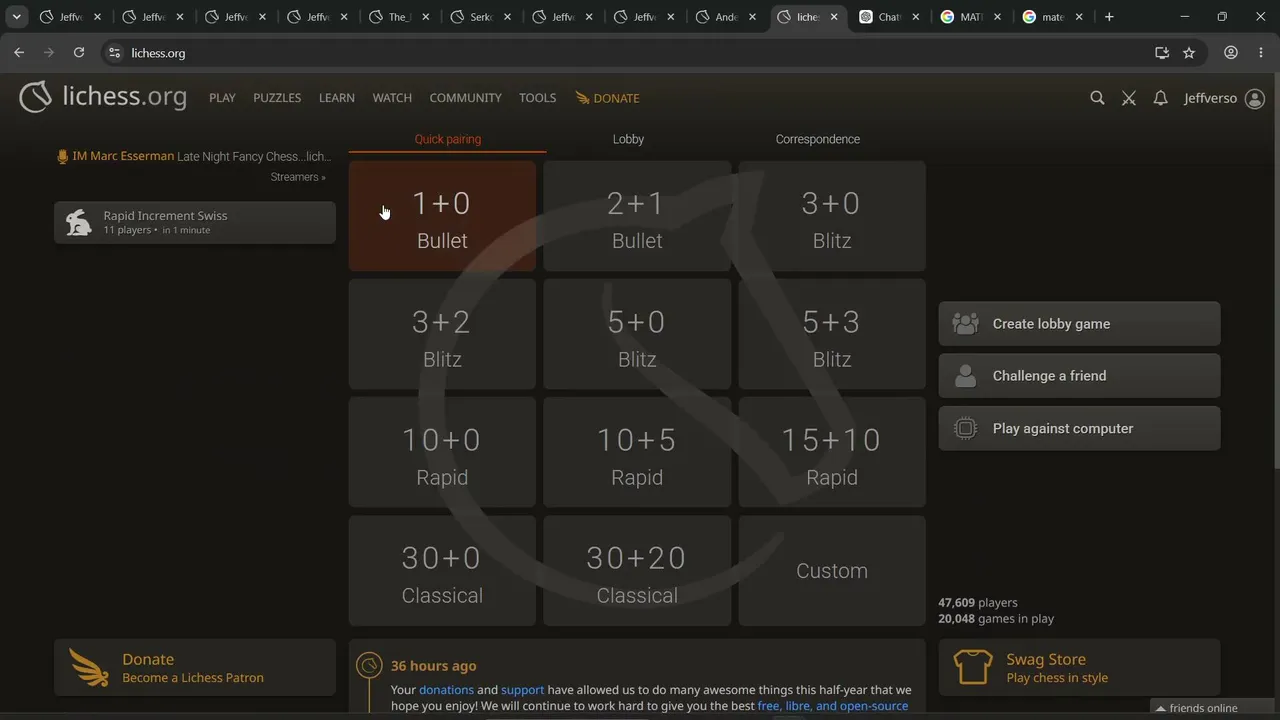Follow the donations link in the announcement
Image resolution: width=1280 pixels, height=720 pixels.
pos(446,690)
